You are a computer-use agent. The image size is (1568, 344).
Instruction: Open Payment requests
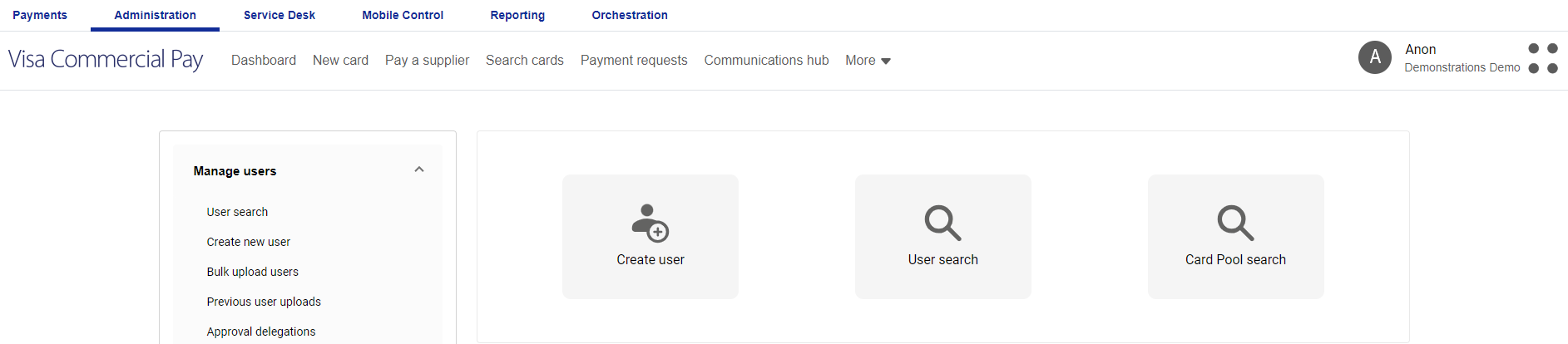(634, 61)
